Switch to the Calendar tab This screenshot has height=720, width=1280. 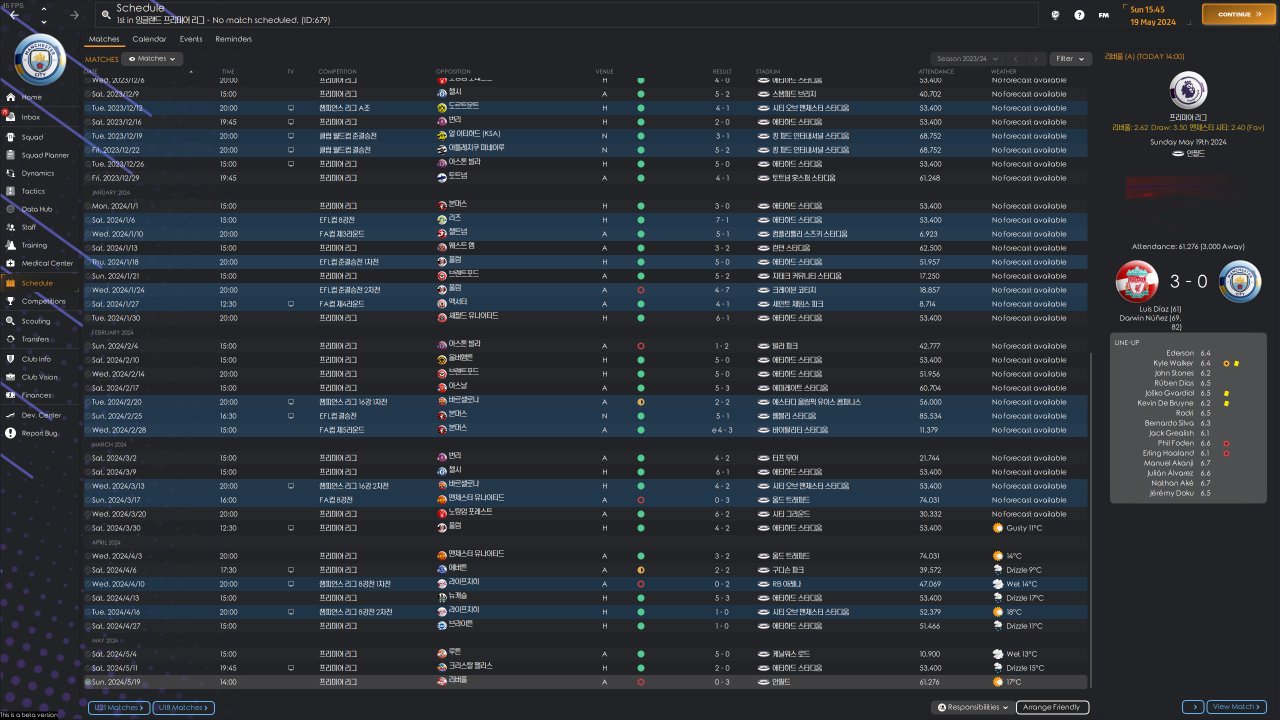point(149,39)
